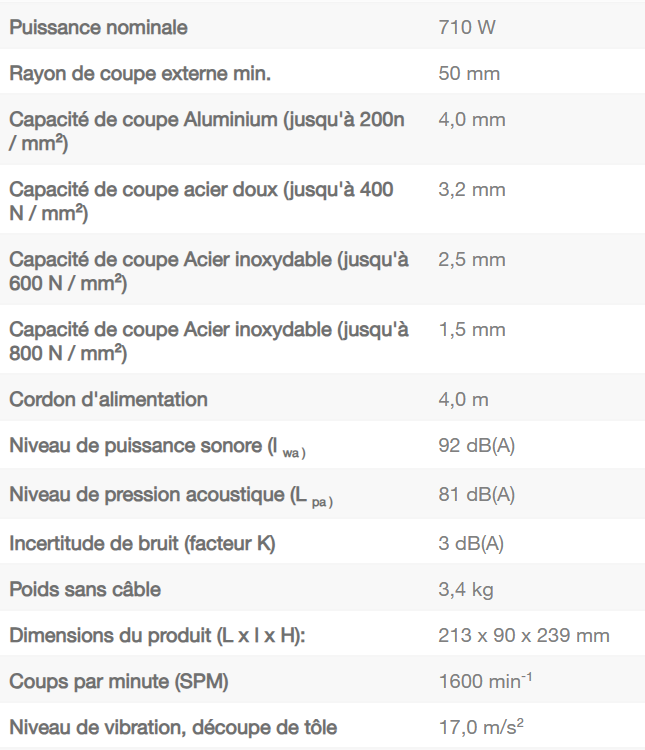Select the 3 dB(A) noise uncertainty value
This screenshot has width=645, height=750.
471,544
